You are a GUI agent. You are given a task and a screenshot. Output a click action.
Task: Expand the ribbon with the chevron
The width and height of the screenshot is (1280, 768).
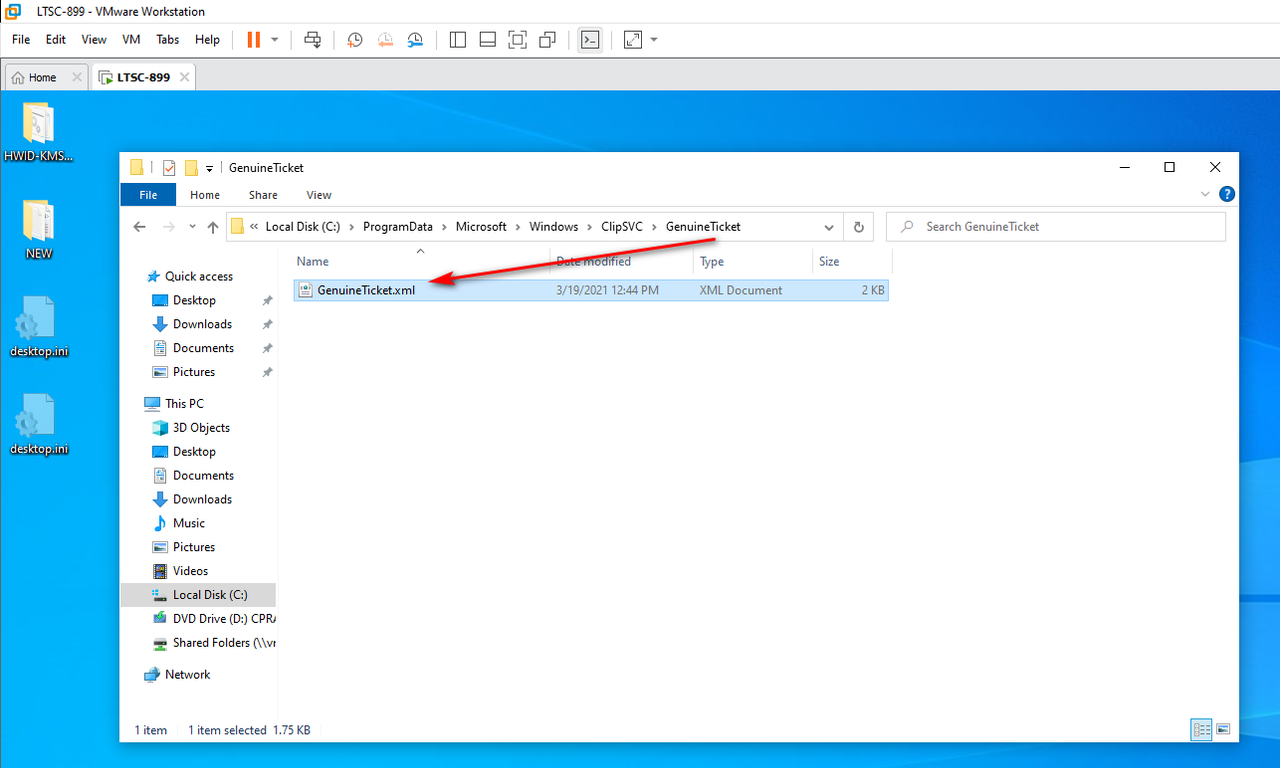click(1204, 194)
